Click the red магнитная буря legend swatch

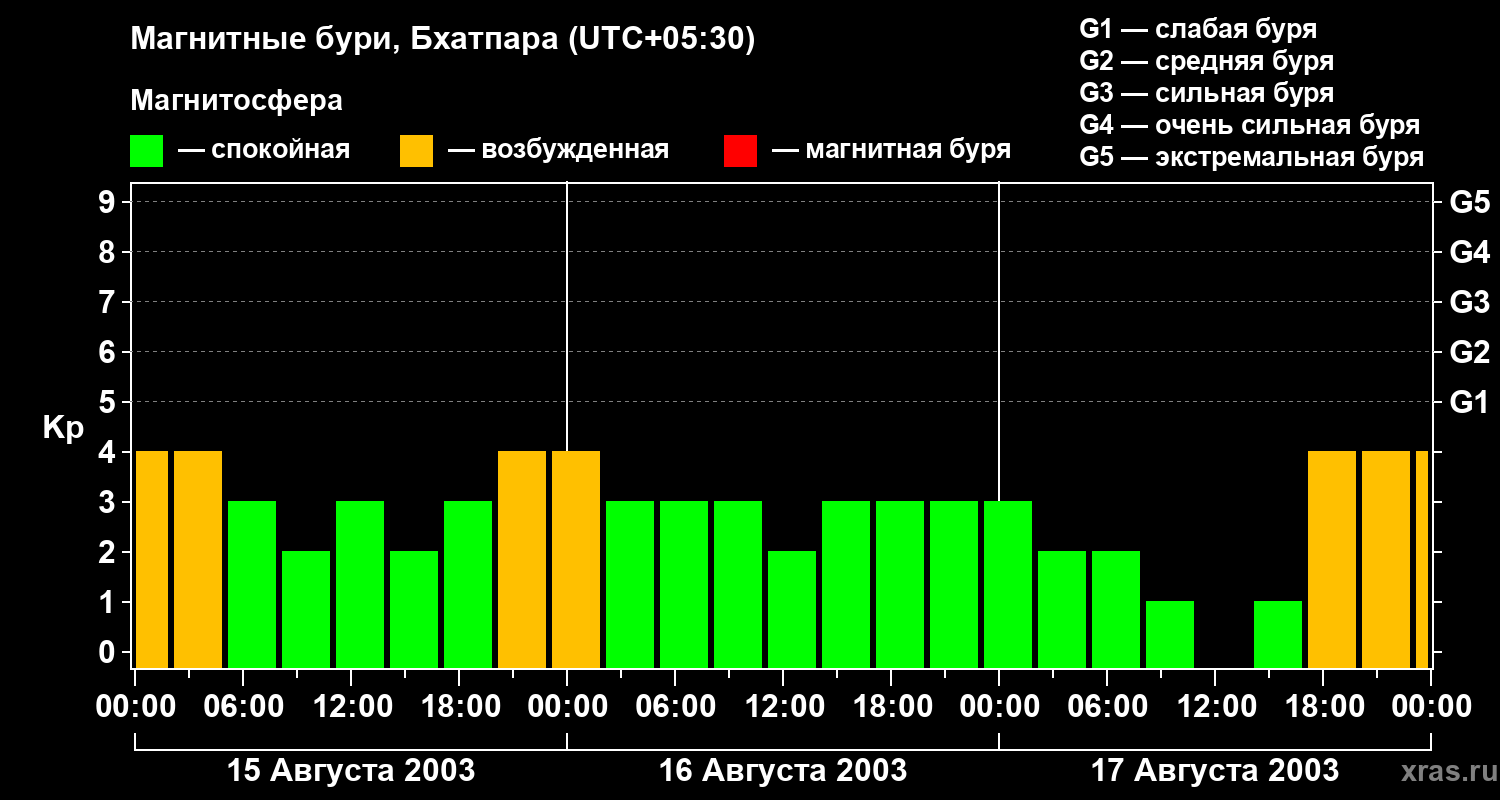click(x=740, y=151)
